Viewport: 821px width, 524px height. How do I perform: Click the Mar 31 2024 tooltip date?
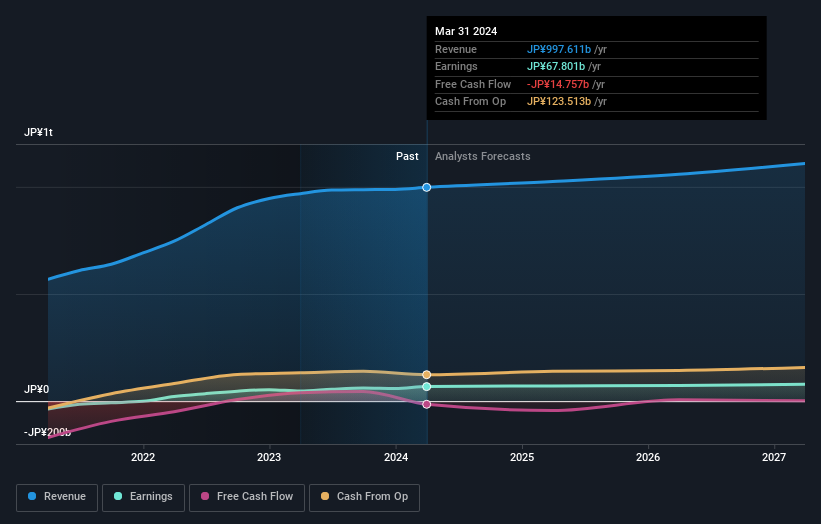466,31
